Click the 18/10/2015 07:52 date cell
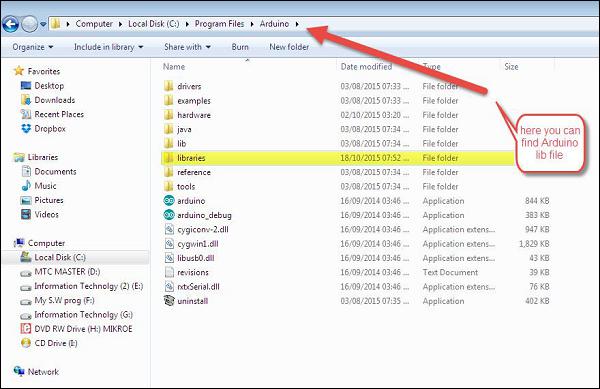Viewport: 600px width, 389px height. (x=375, y=158)
